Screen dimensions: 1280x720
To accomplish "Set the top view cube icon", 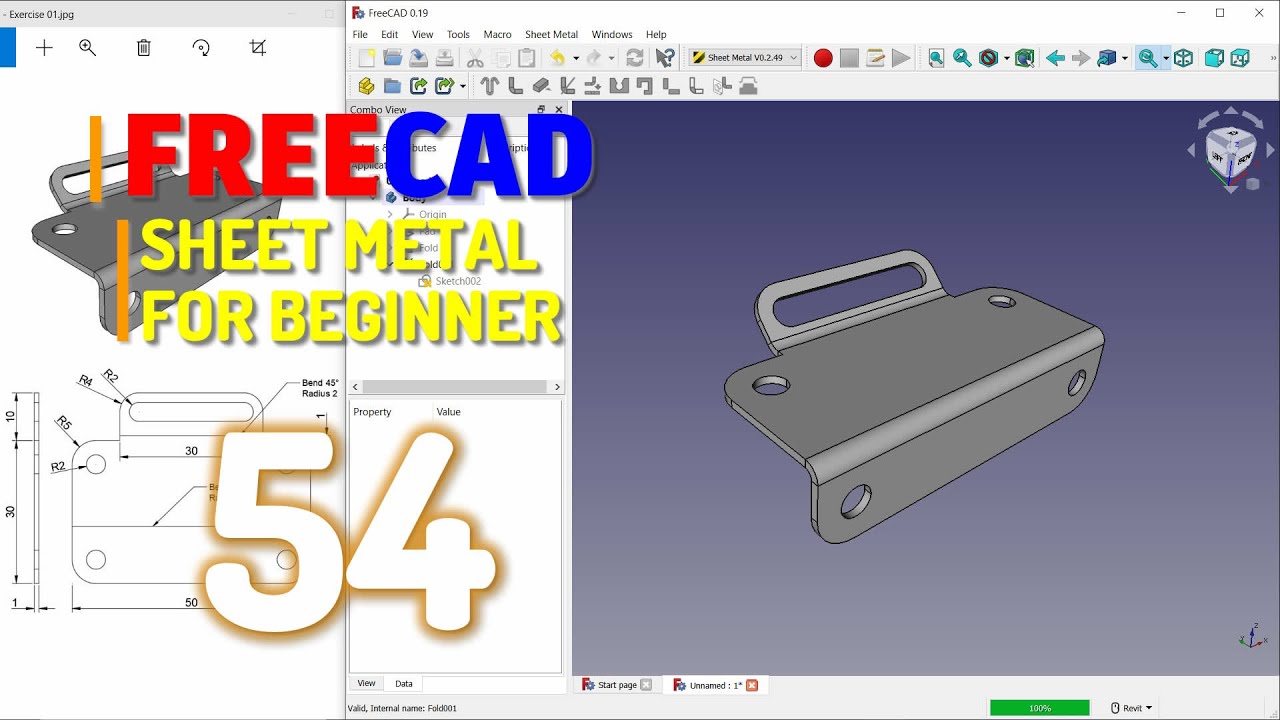I will pyautogui.click(x=1240, y=58).
